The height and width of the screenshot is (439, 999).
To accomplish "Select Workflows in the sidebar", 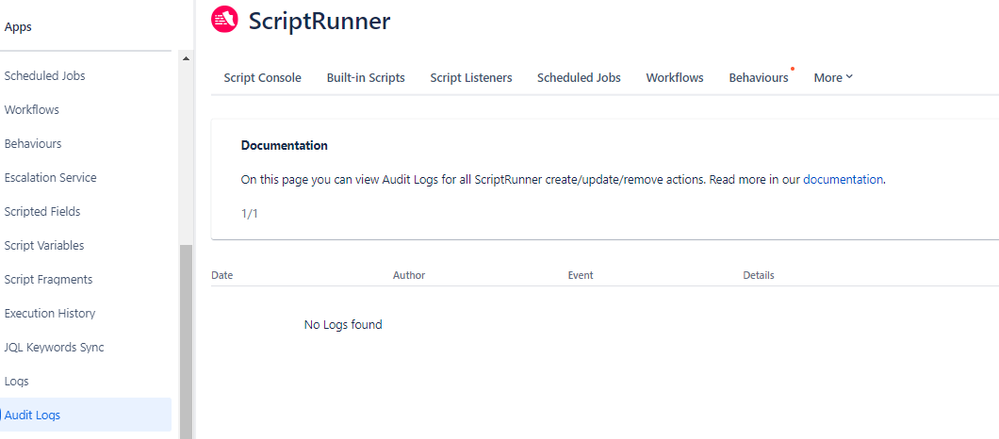I will [x=31, y=110].
